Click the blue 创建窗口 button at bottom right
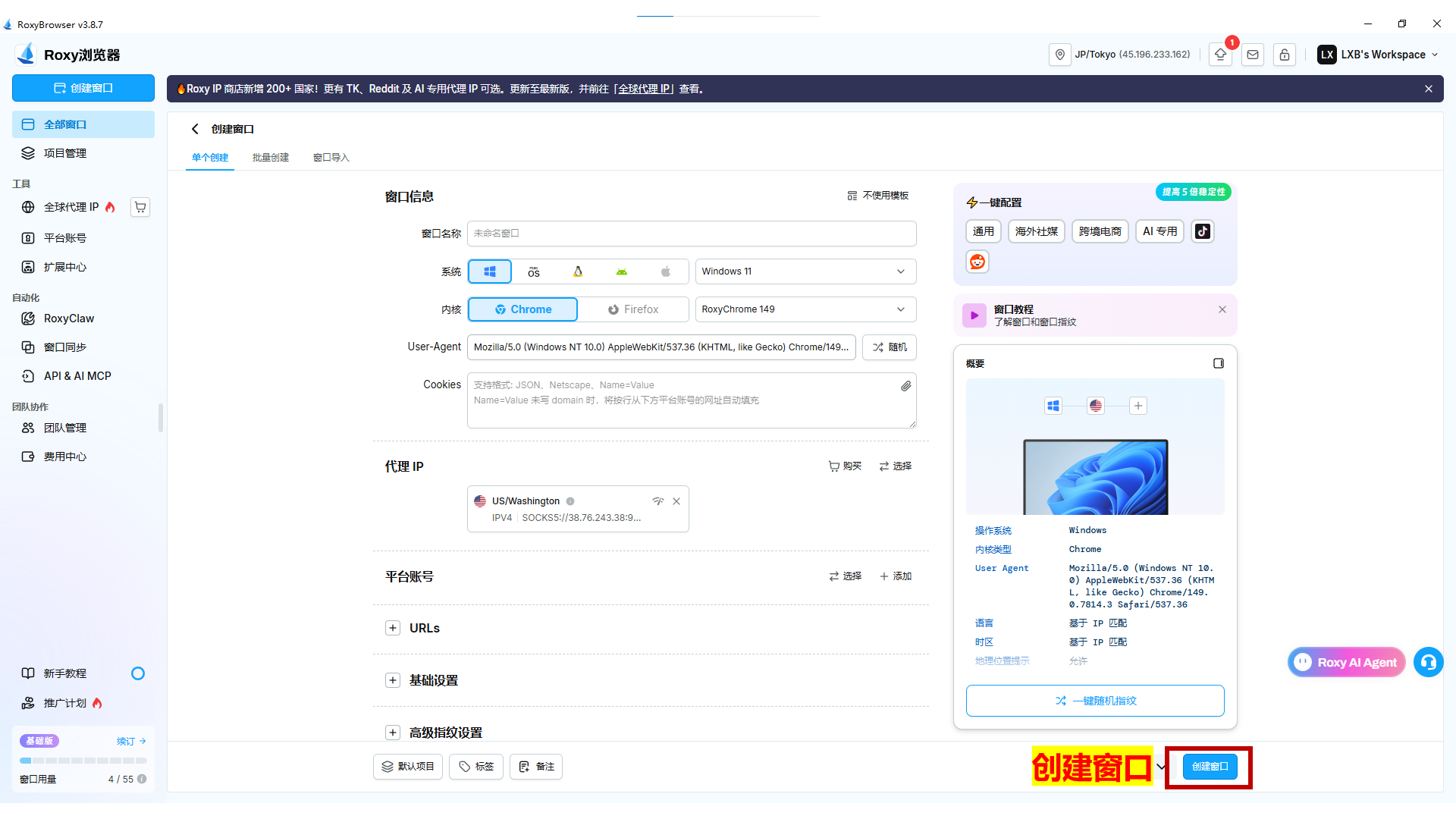The width and height of the screenshot is (1456, 819). pos(1210,767)
